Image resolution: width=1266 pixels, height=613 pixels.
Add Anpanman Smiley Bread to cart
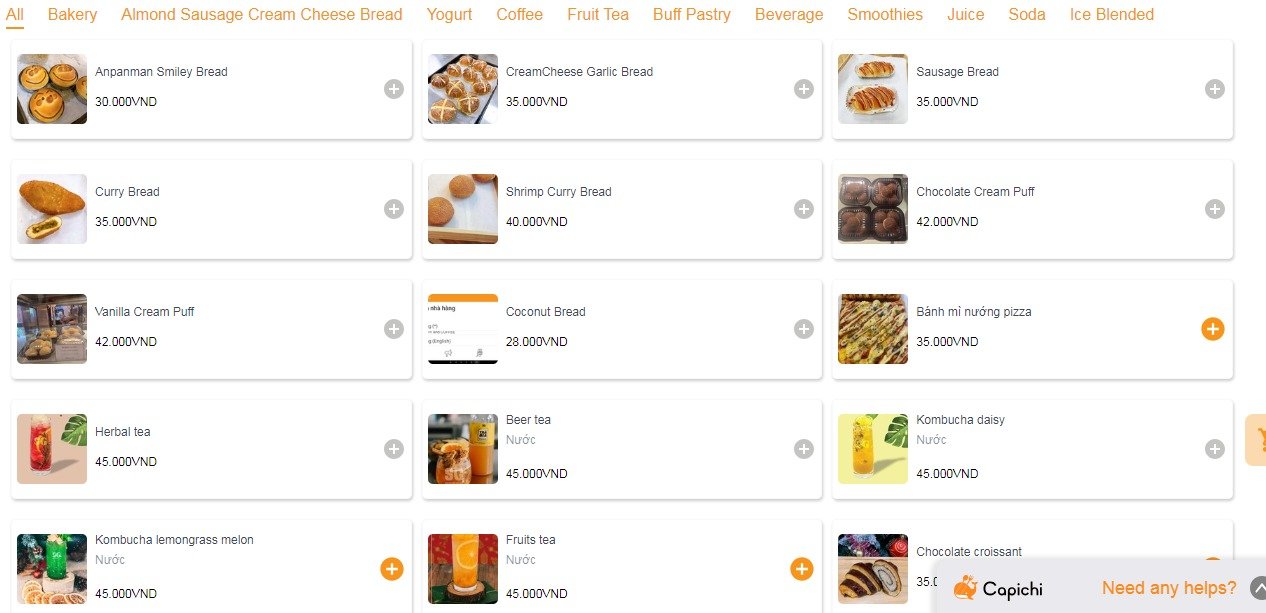394,89
